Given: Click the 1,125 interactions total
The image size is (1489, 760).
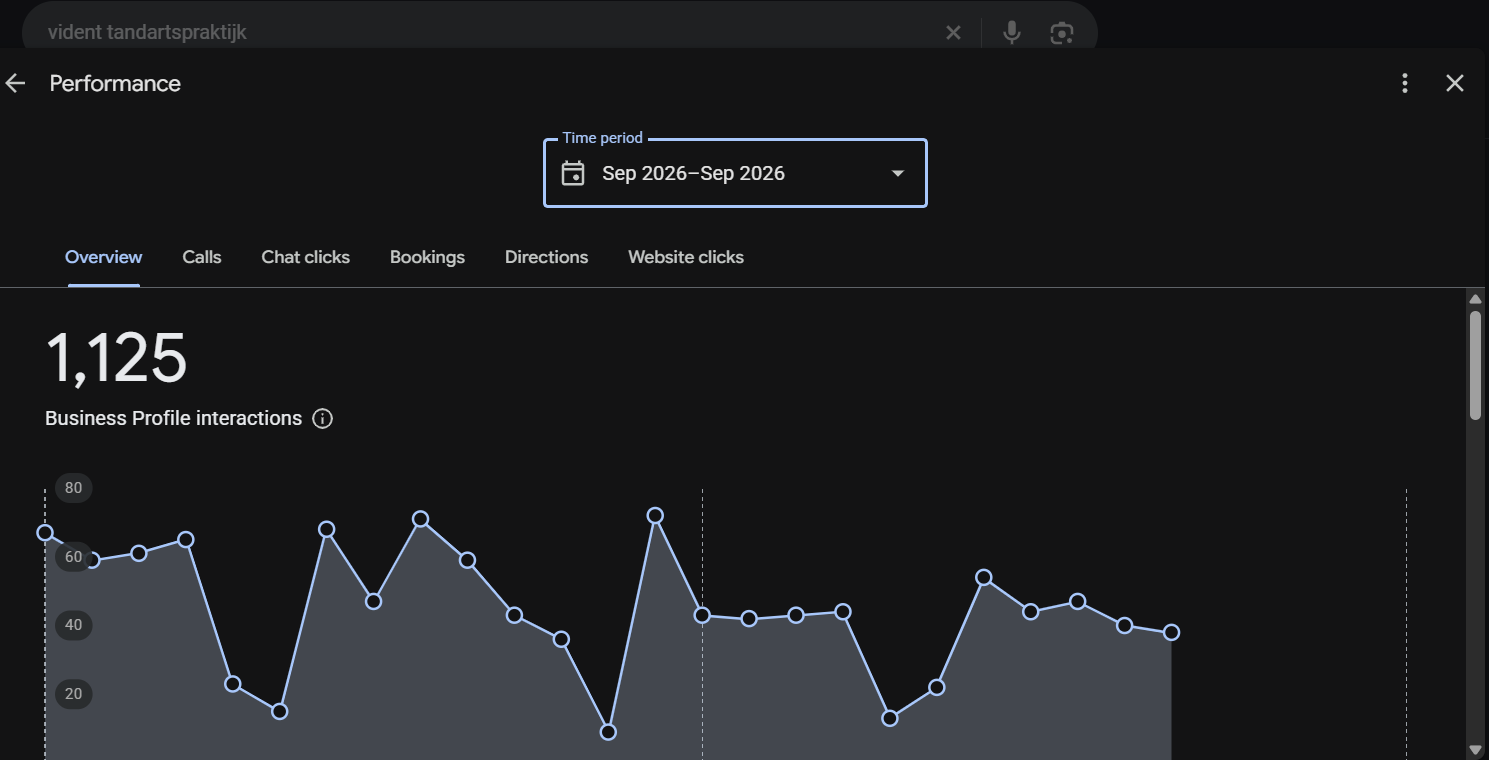Looking at the screenshot, I should pos(117,358).
